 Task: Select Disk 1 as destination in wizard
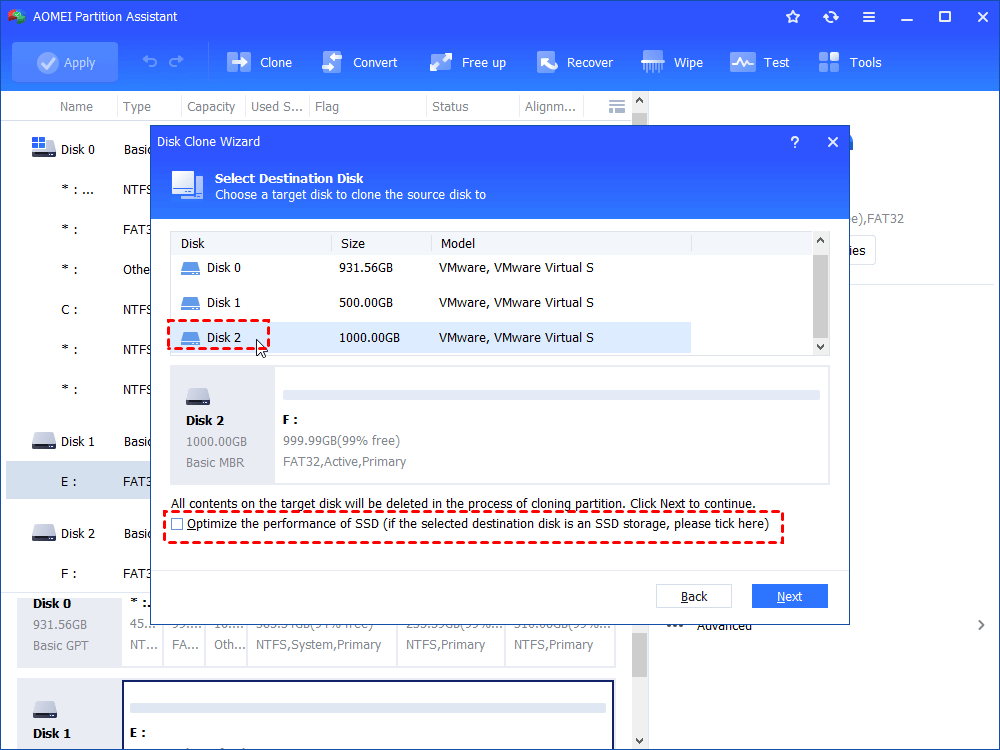(x=430, y=302)
